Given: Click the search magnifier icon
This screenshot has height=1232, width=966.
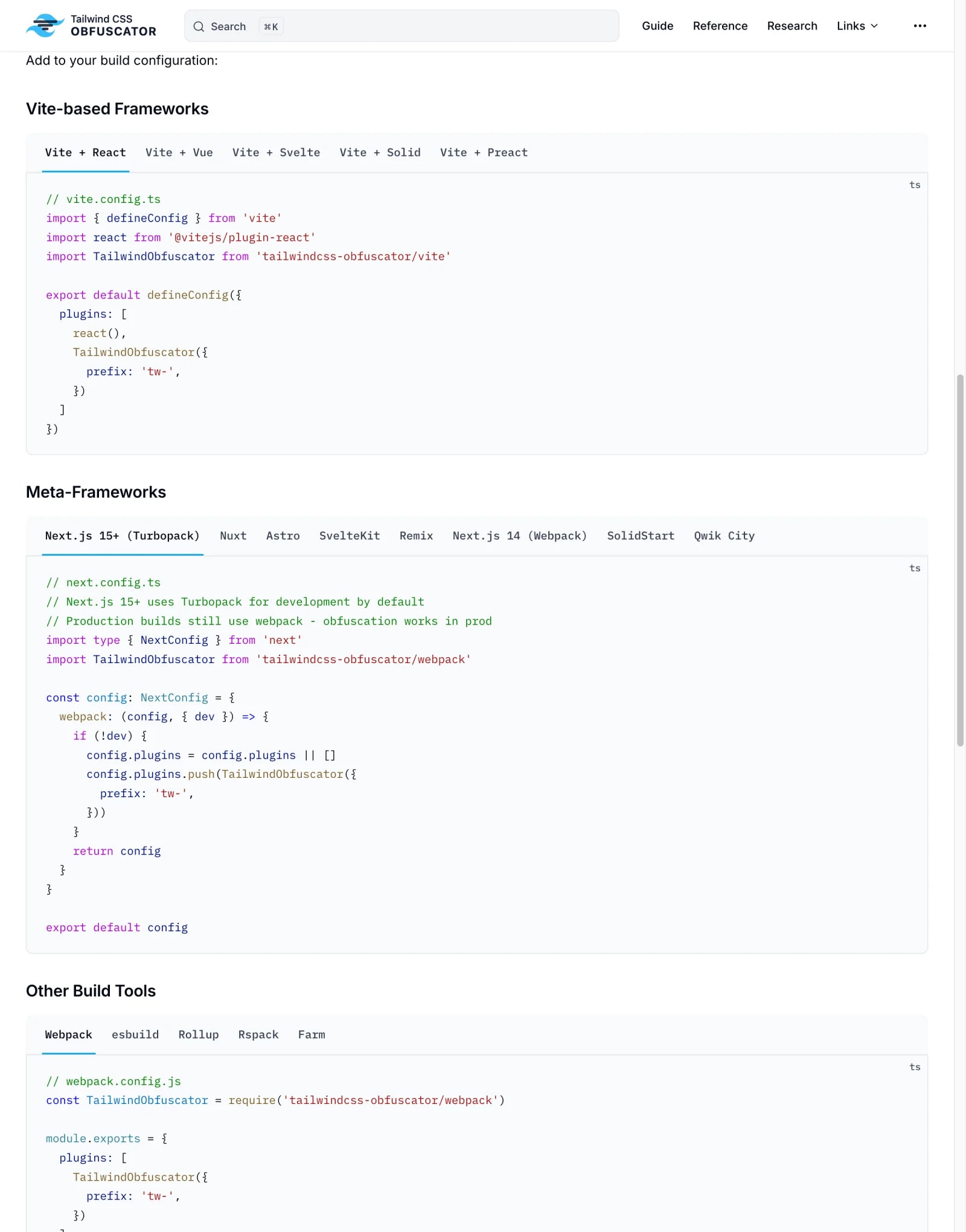Looking at the screenshot, I should click(x=199, y=27).
